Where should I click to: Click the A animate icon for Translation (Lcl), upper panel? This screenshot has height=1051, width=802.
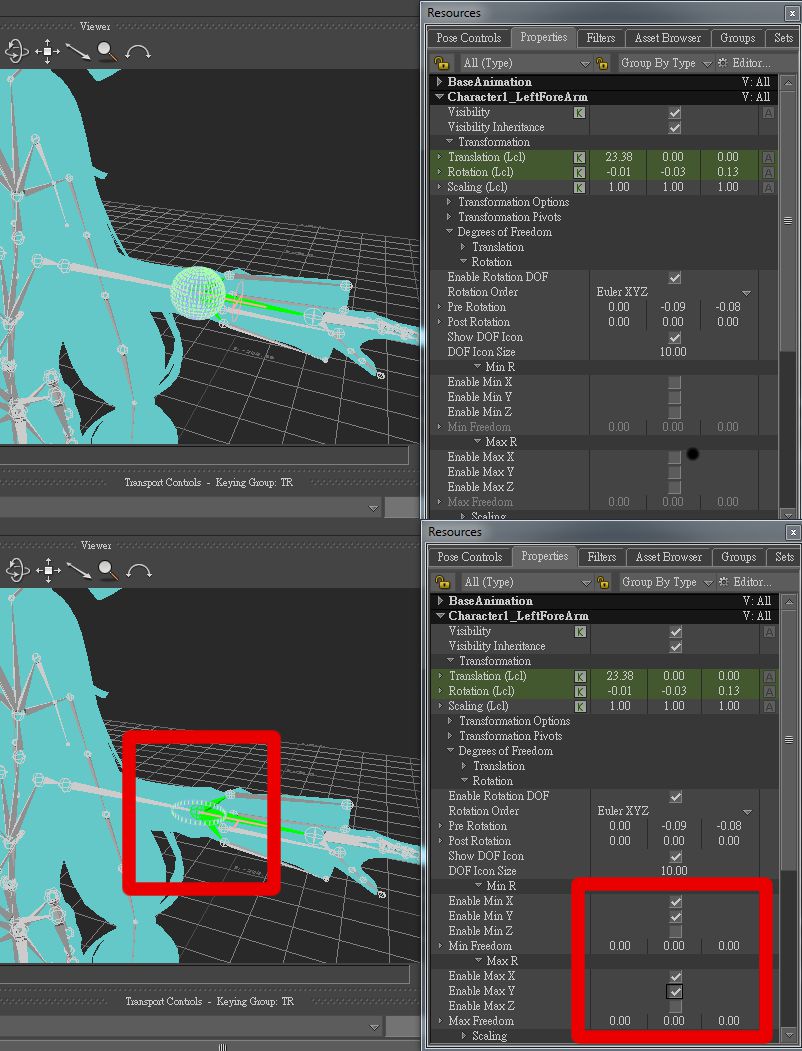point(768,158)
